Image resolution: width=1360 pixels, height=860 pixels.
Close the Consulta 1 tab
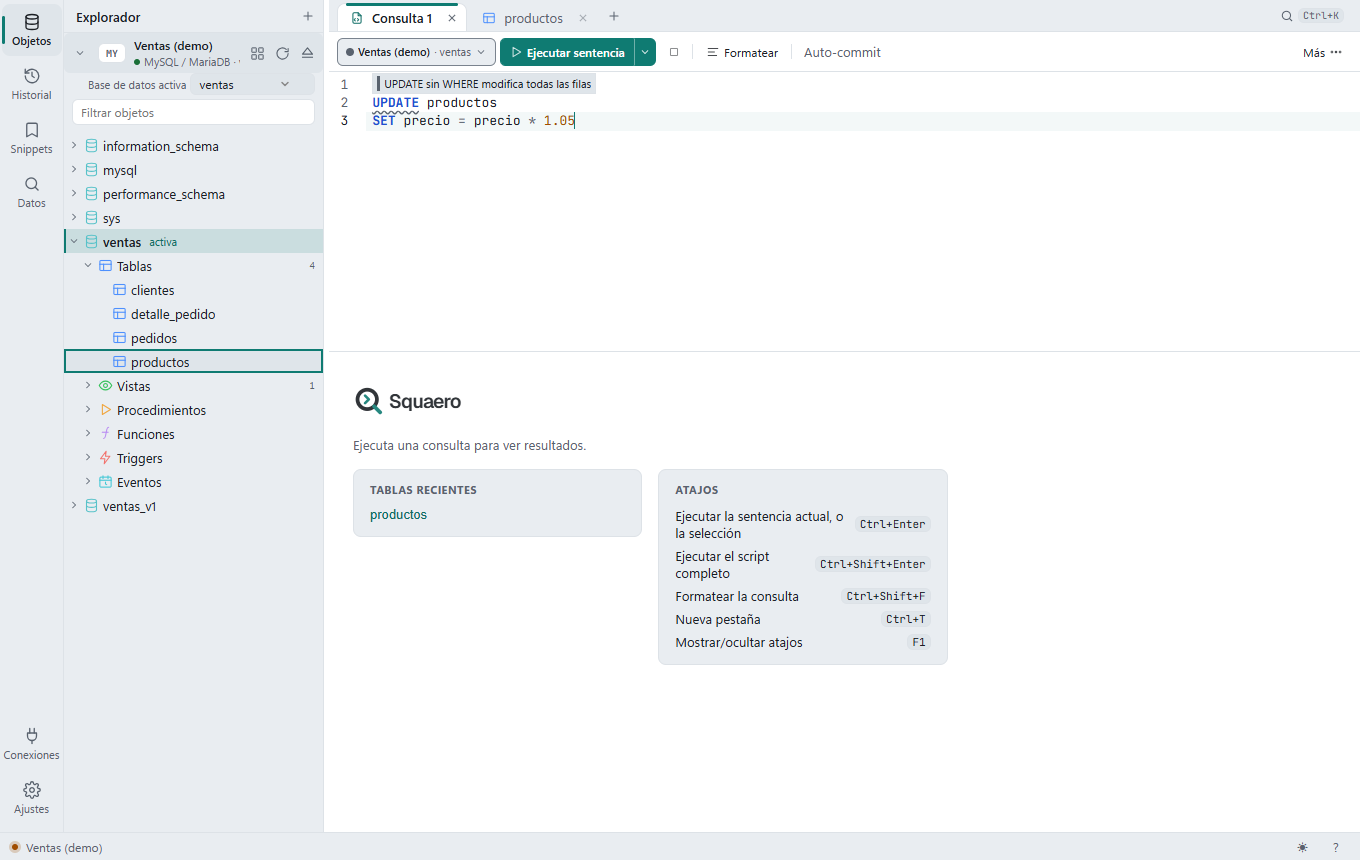point(452,18)
